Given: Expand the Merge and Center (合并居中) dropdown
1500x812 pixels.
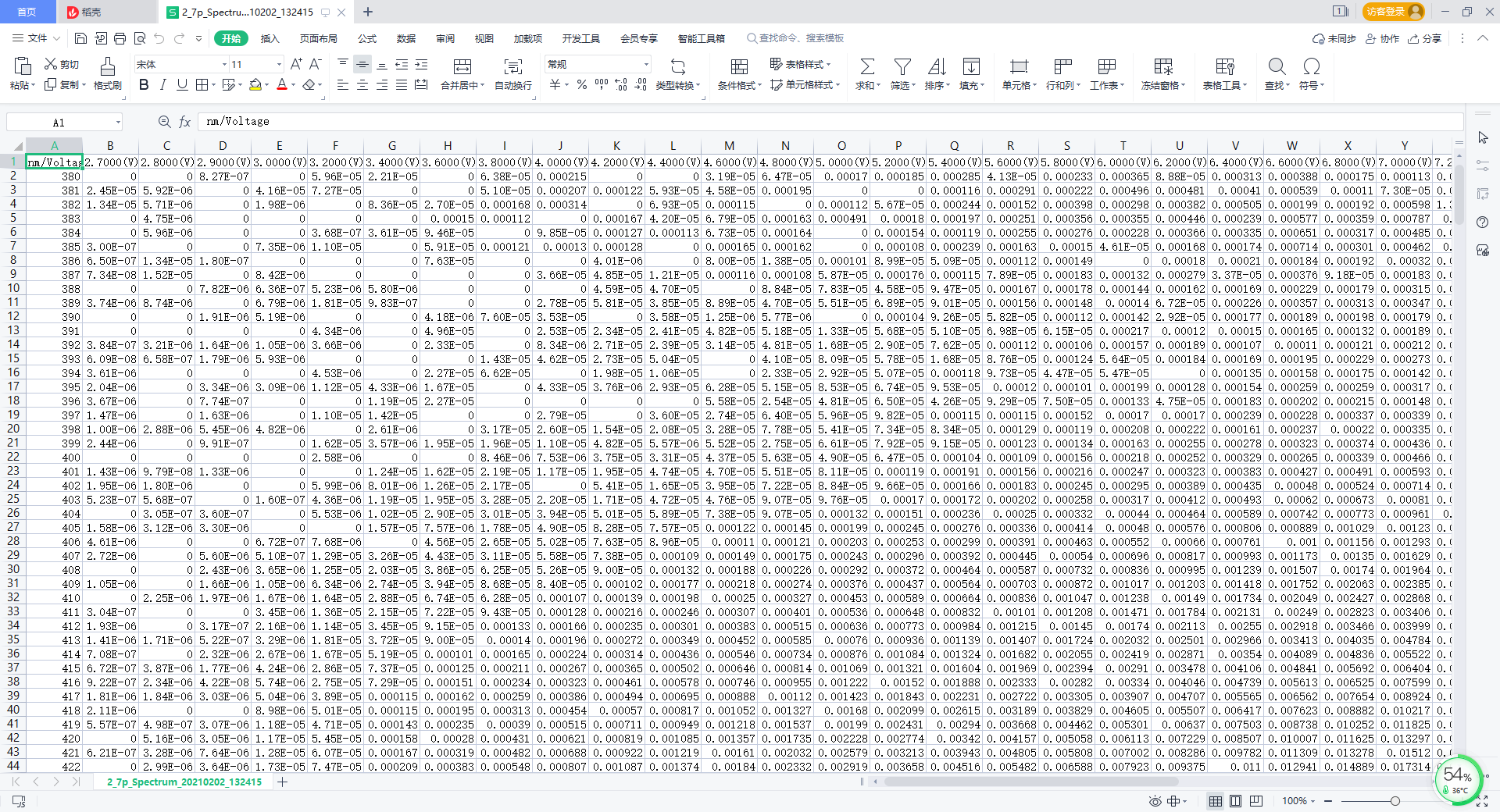Looking at the screenshot, I should pos(483,86).
